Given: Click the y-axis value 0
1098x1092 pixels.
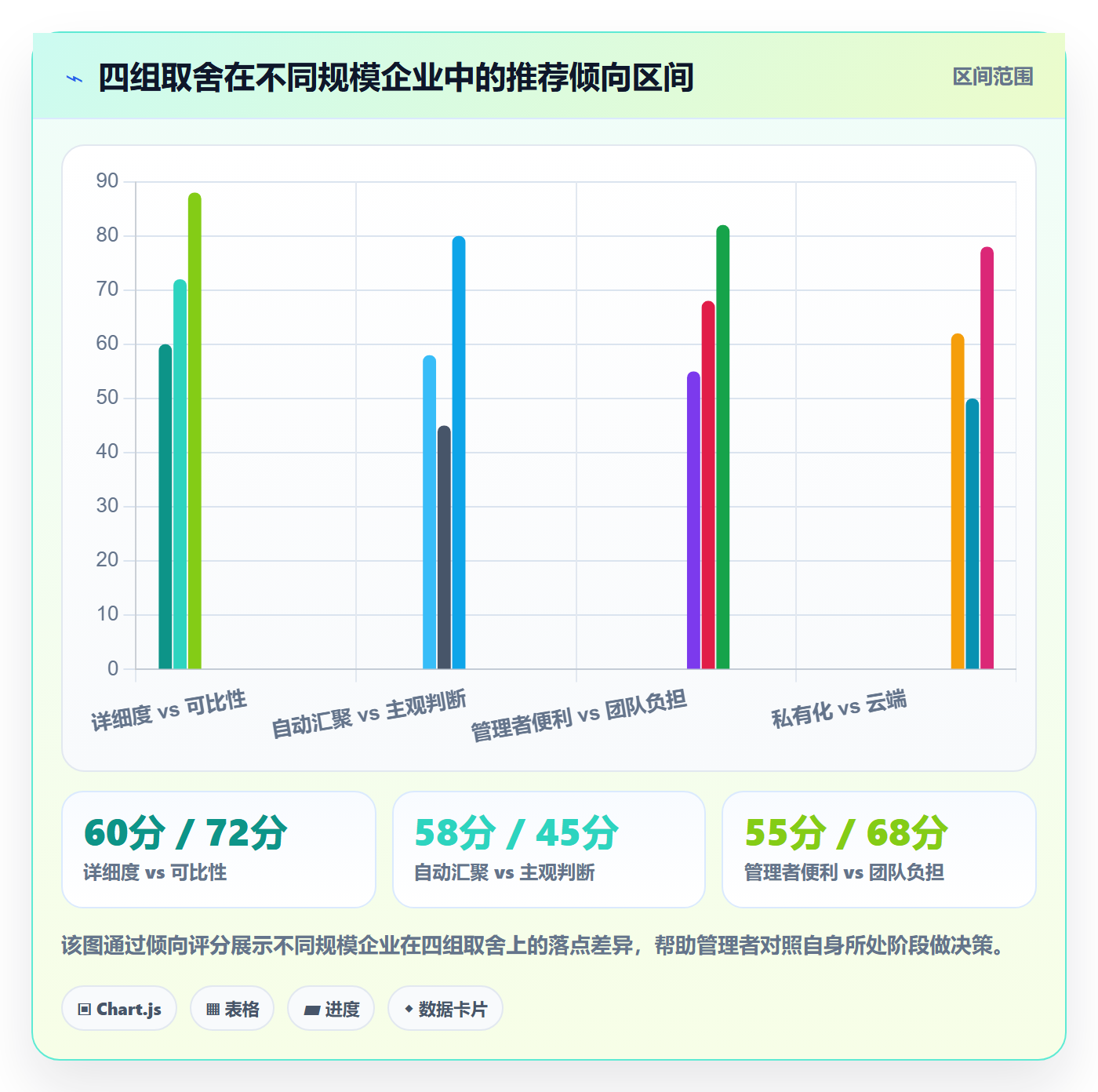Looking at the screenshot, I should [x=113, y=668].
